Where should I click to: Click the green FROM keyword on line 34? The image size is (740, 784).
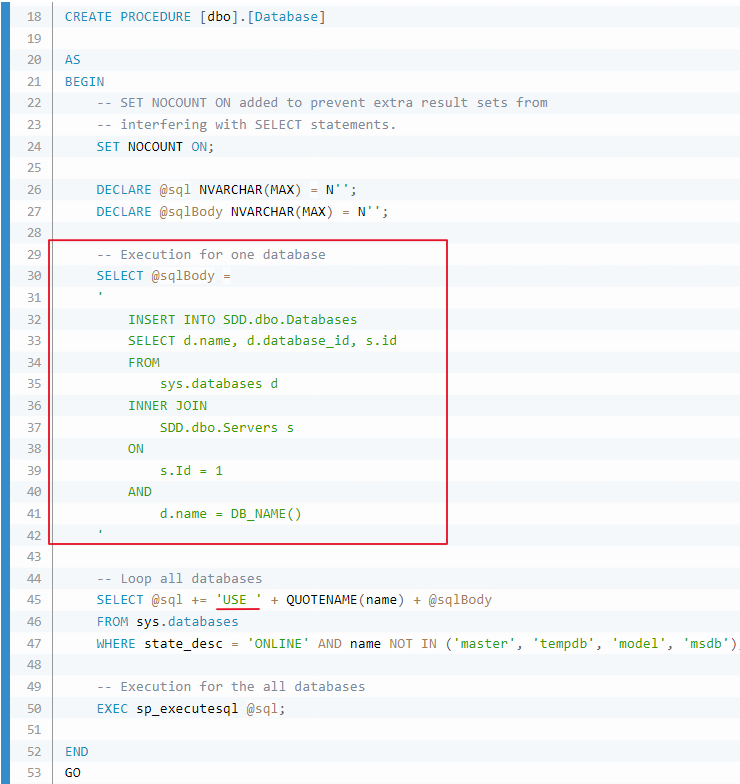[x=144, y=362]
